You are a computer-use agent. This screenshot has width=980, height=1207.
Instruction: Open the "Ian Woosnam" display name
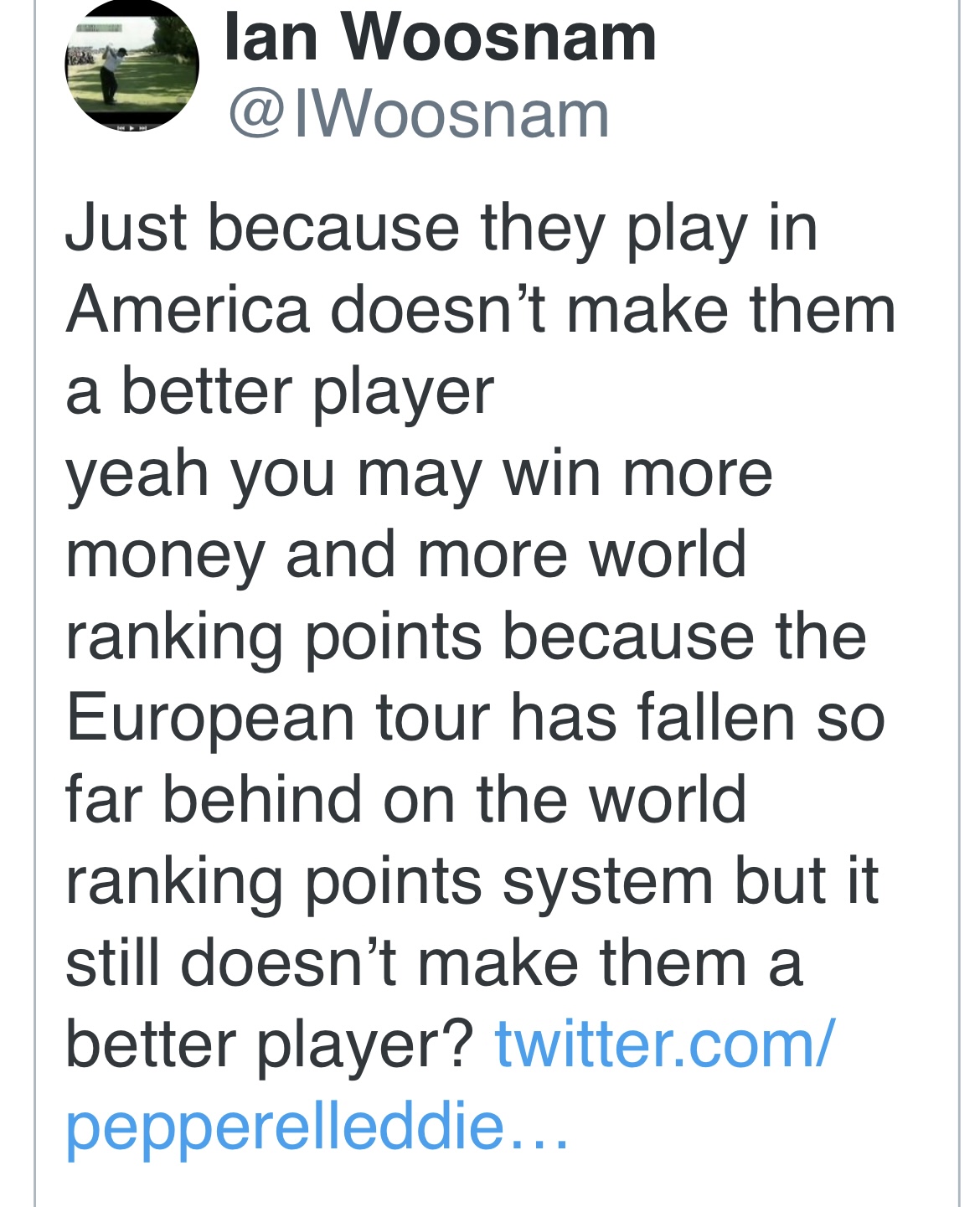(x=440, y=38)
